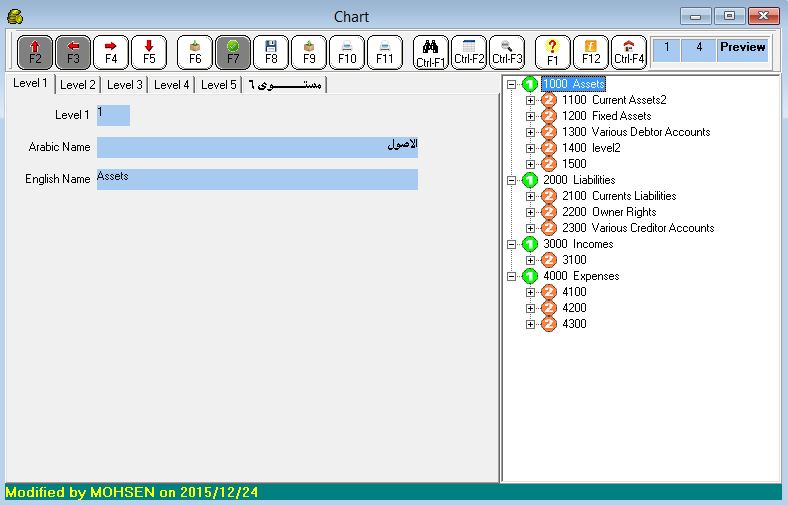788x505 pixels.
Task: Collapse the 1000 Assets tree node
Action: click(x=512, y=84)
